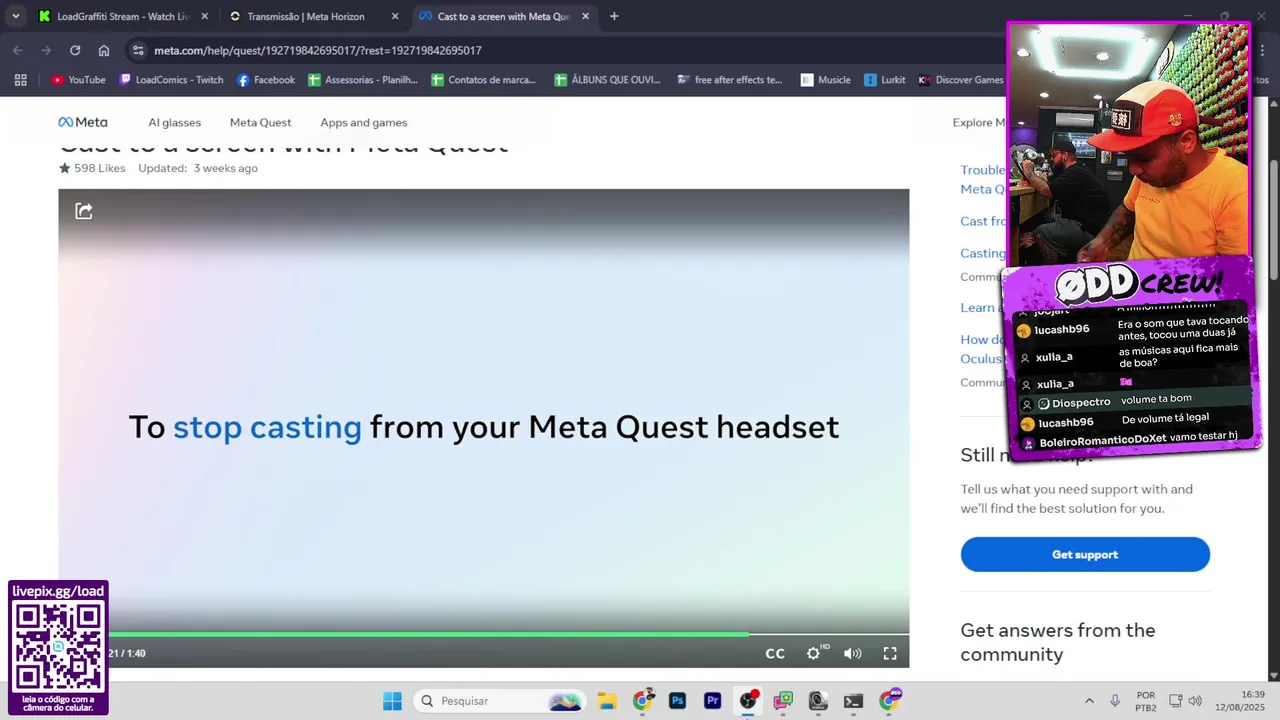Click the Get support button
Viewport: 1280px width, 720px height.
click(x=1085, y=554)
